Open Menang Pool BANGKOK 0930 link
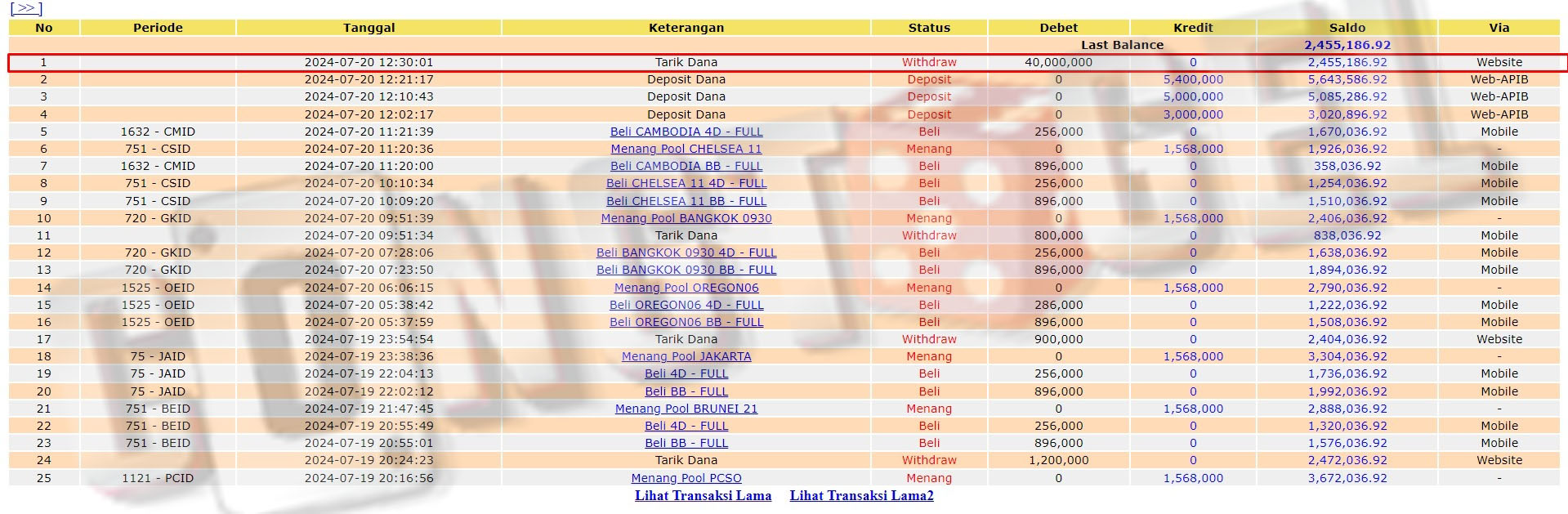1568x514 pixels. pos(686,218)
